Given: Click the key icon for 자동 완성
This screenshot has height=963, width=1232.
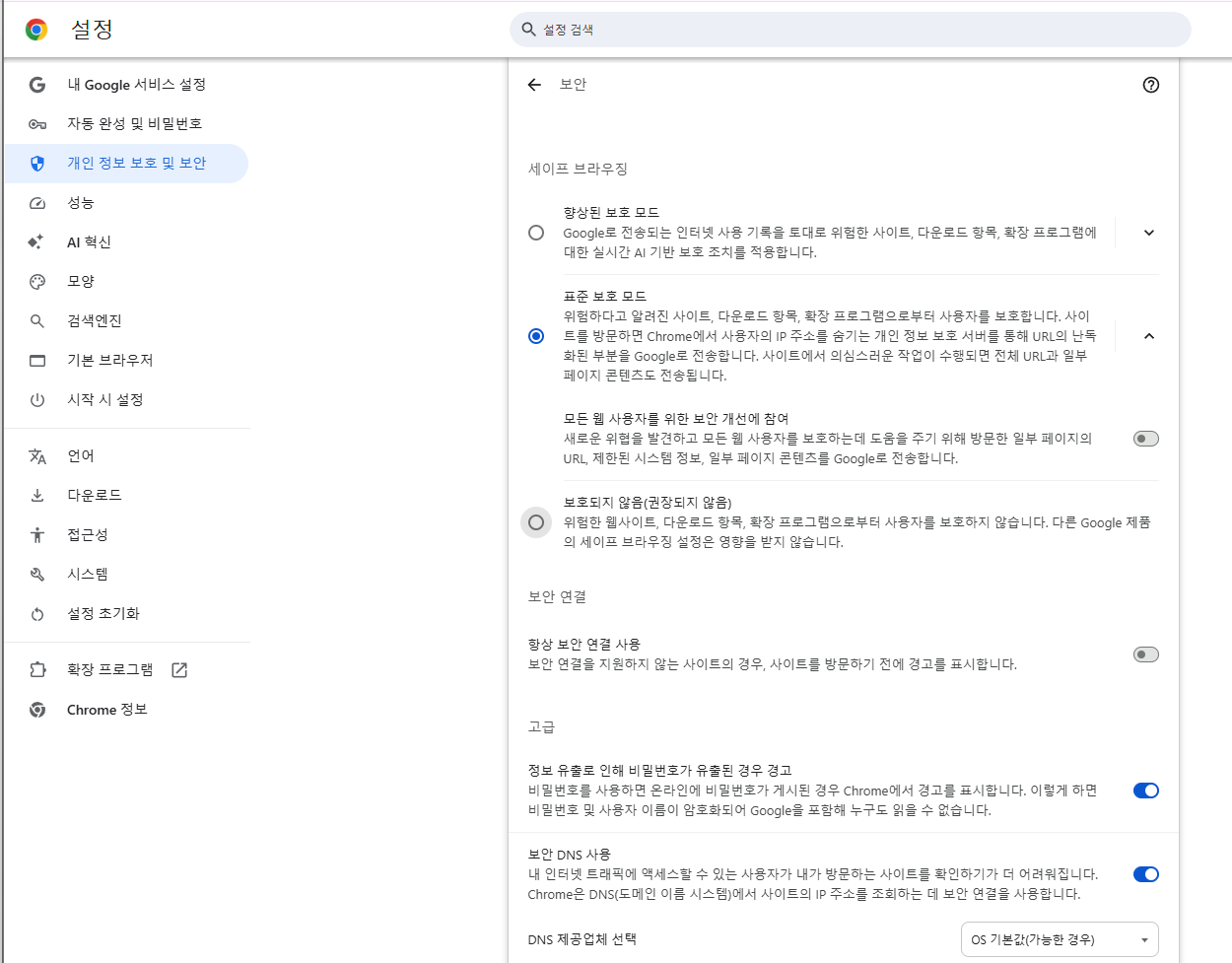Looking at the screenshot, I should (37, 124).
